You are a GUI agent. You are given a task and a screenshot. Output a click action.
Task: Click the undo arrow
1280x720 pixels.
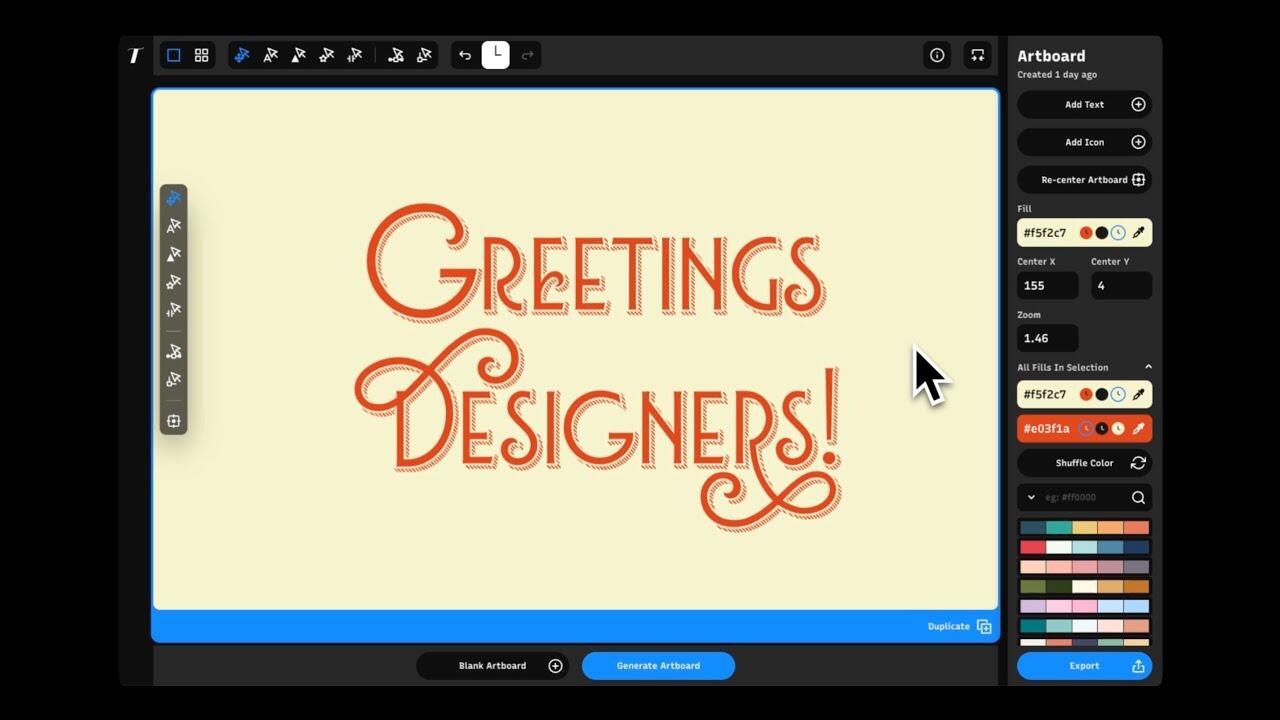[465, 55]
